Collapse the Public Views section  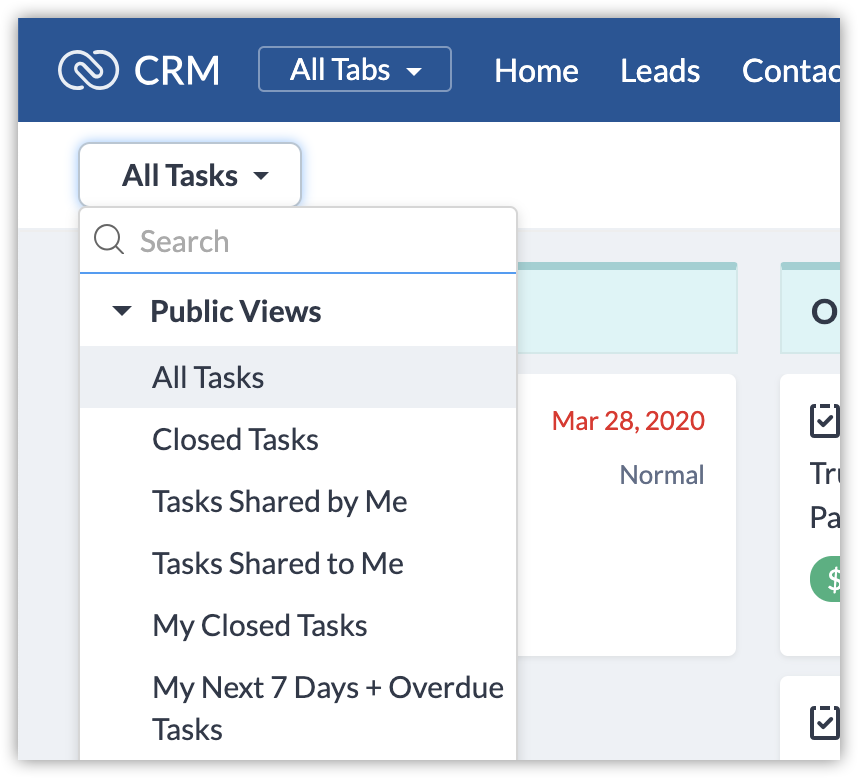click(122, 311)
